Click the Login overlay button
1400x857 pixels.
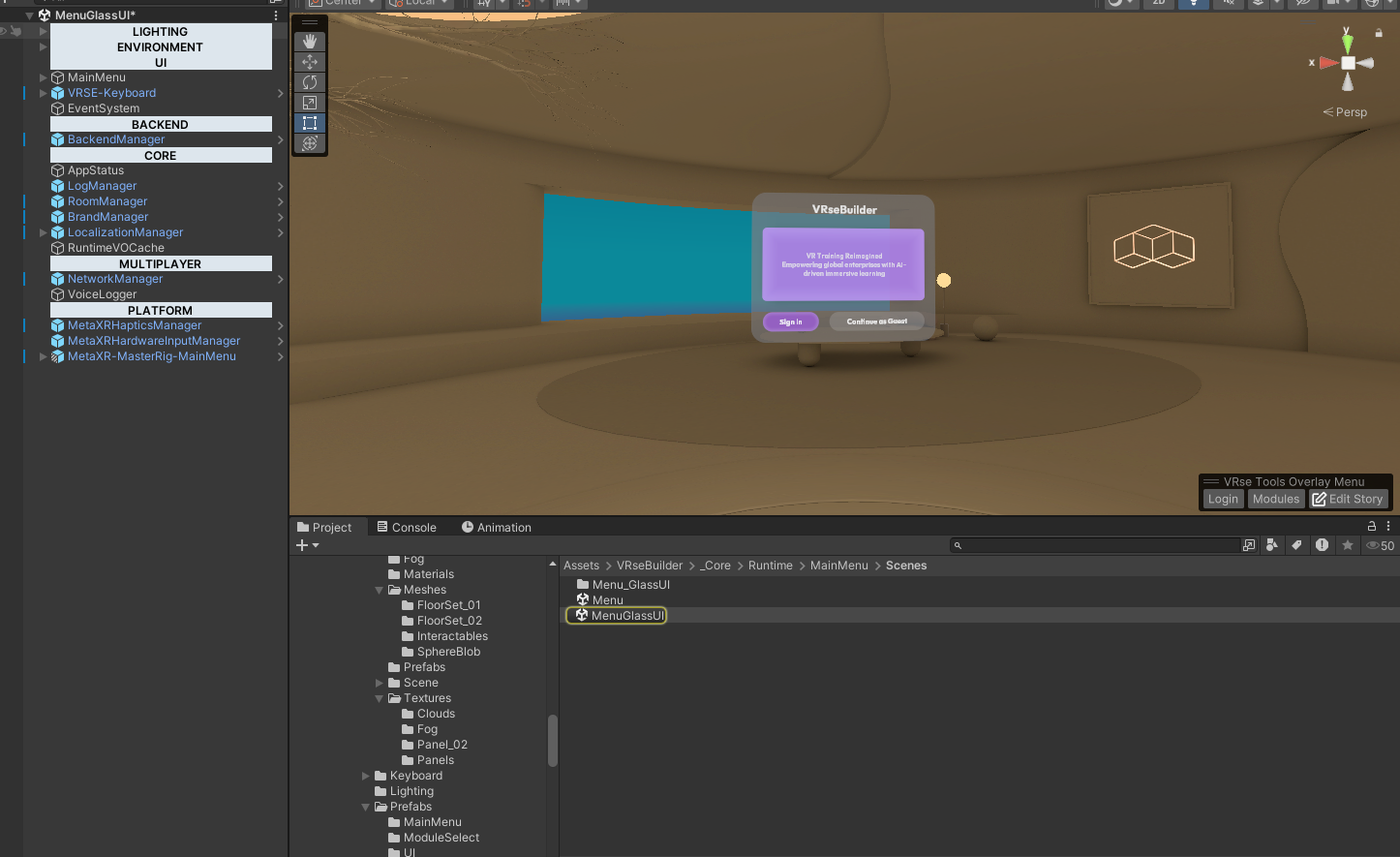point(1223,499)
